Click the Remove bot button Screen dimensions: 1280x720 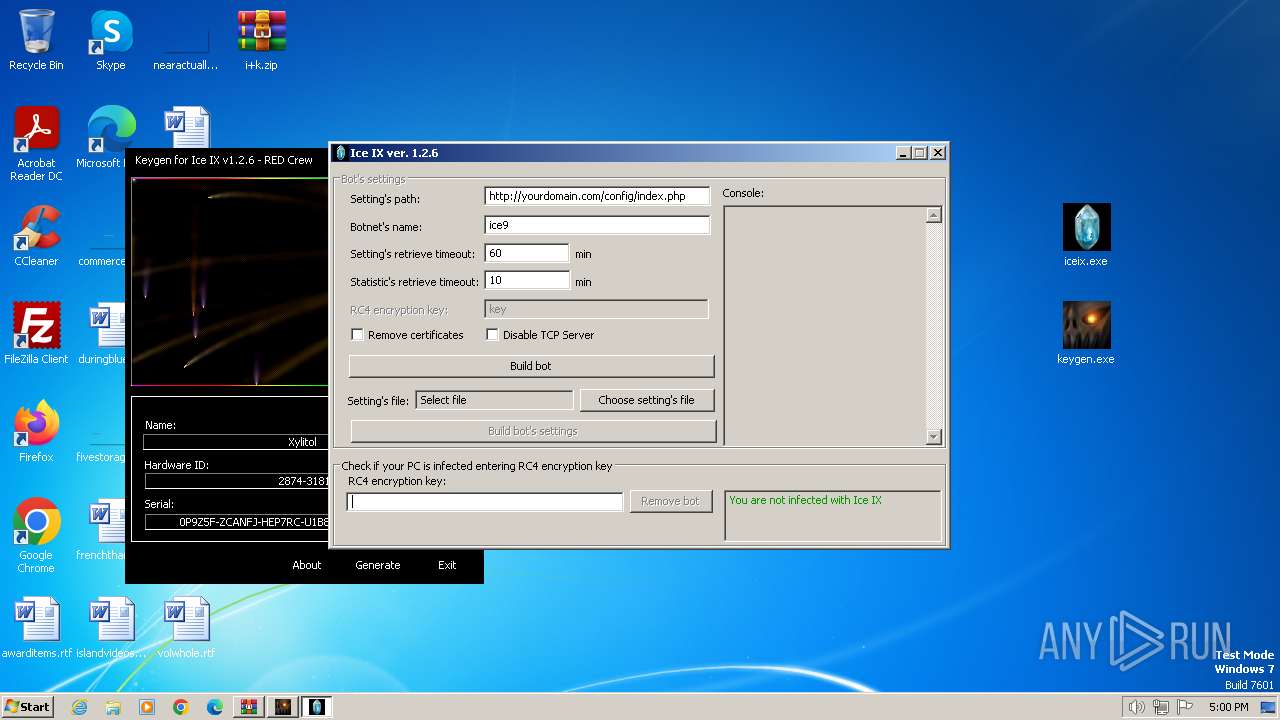click(x=670, y=501)
